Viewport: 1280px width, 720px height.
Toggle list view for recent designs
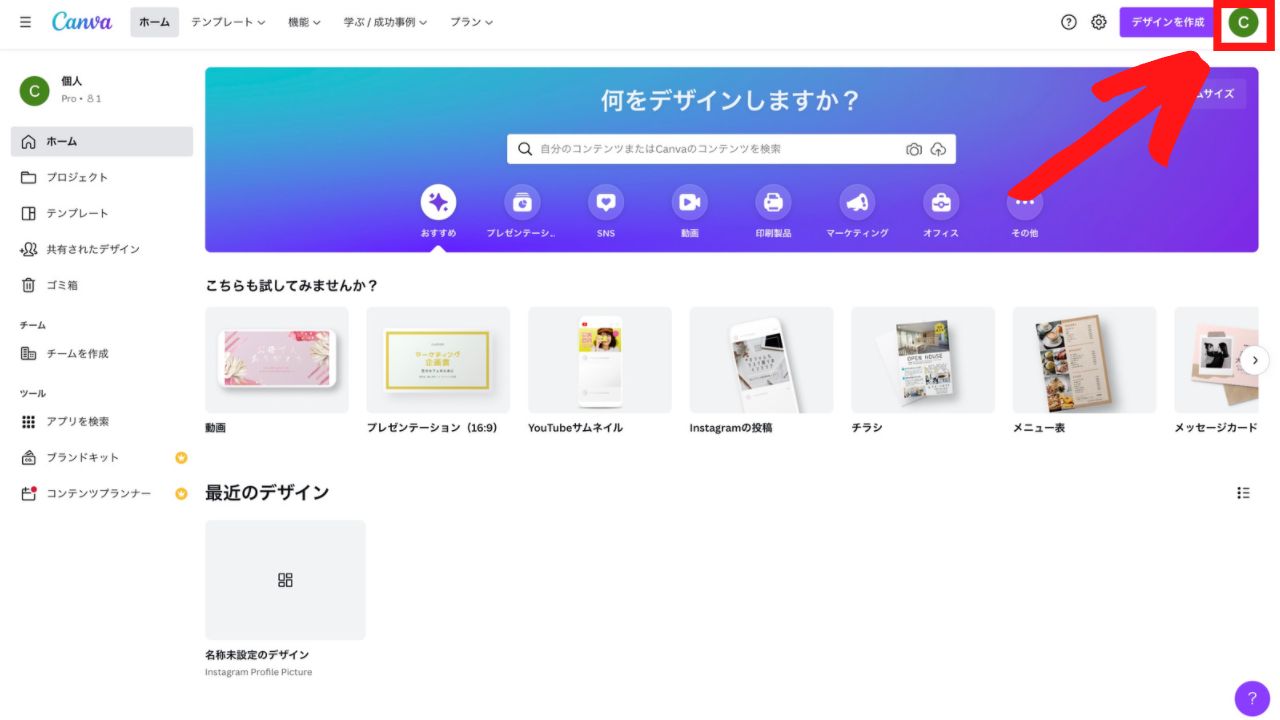(x=1243, y=492)
